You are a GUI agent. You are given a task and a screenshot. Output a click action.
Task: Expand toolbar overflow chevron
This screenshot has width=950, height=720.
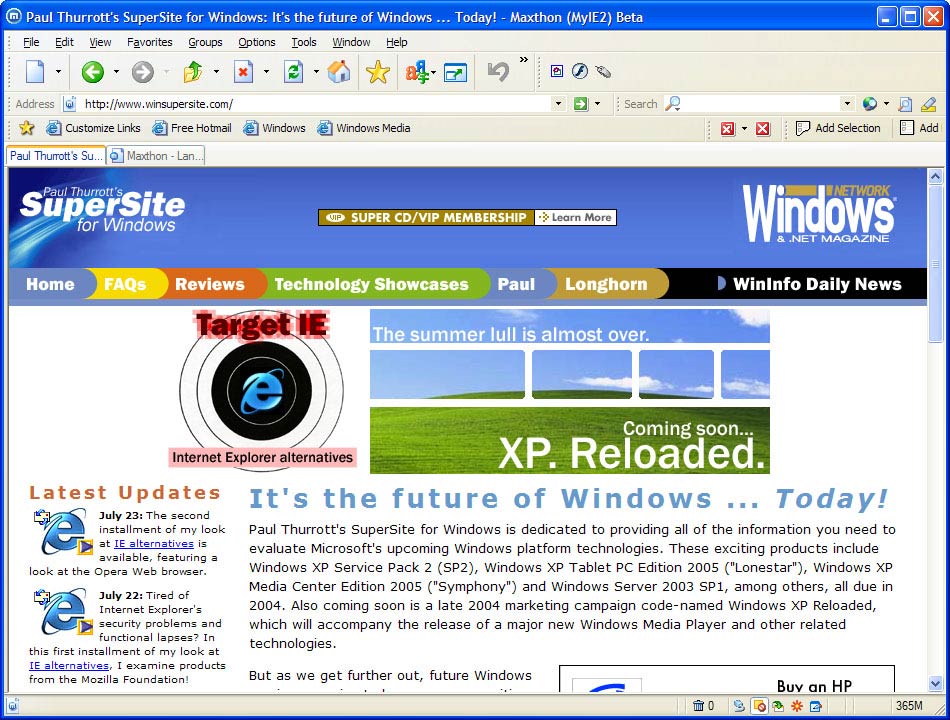523,59
